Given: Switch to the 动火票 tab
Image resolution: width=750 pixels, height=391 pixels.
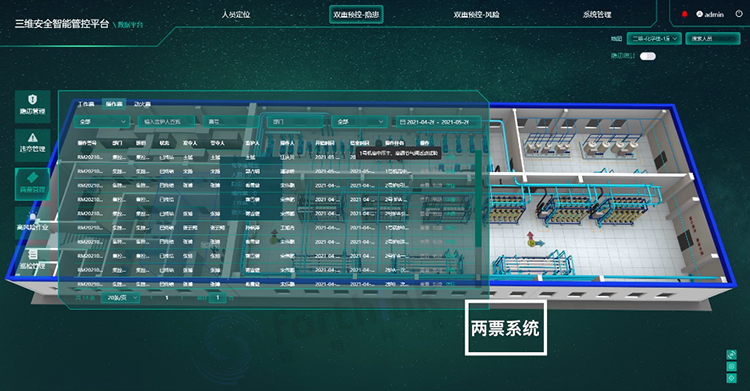Looking at the screenshot, I should pyautogui.click(x=142, y=104).
